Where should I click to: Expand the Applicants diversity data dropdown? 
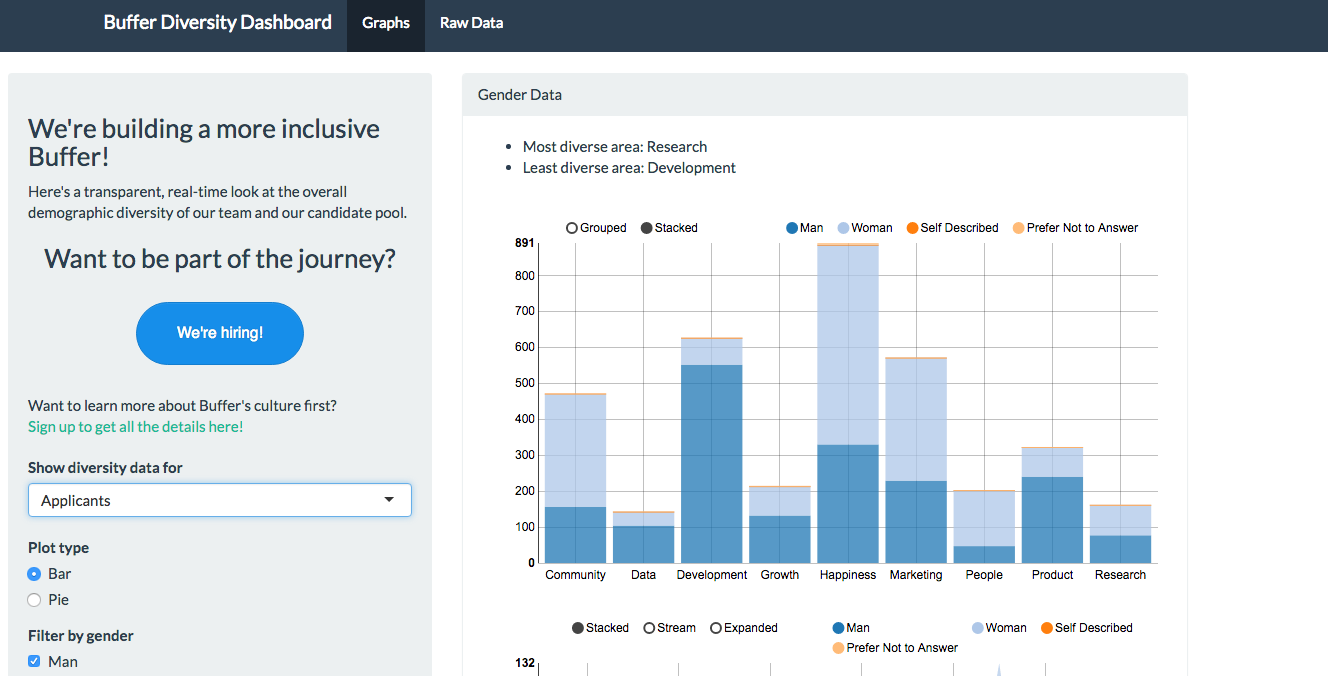tap(220, 500)
